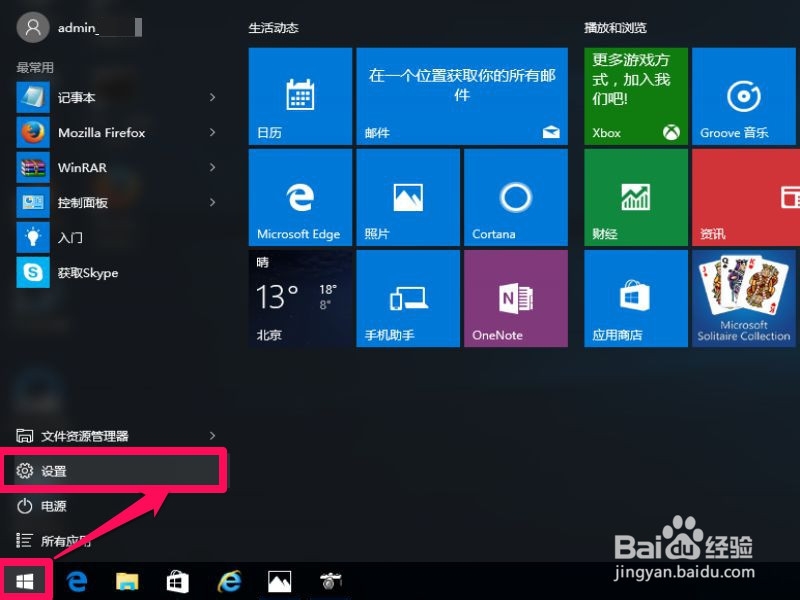
Task: Open the Mail (邮件) tile
Action: click(x=462, y=96)
